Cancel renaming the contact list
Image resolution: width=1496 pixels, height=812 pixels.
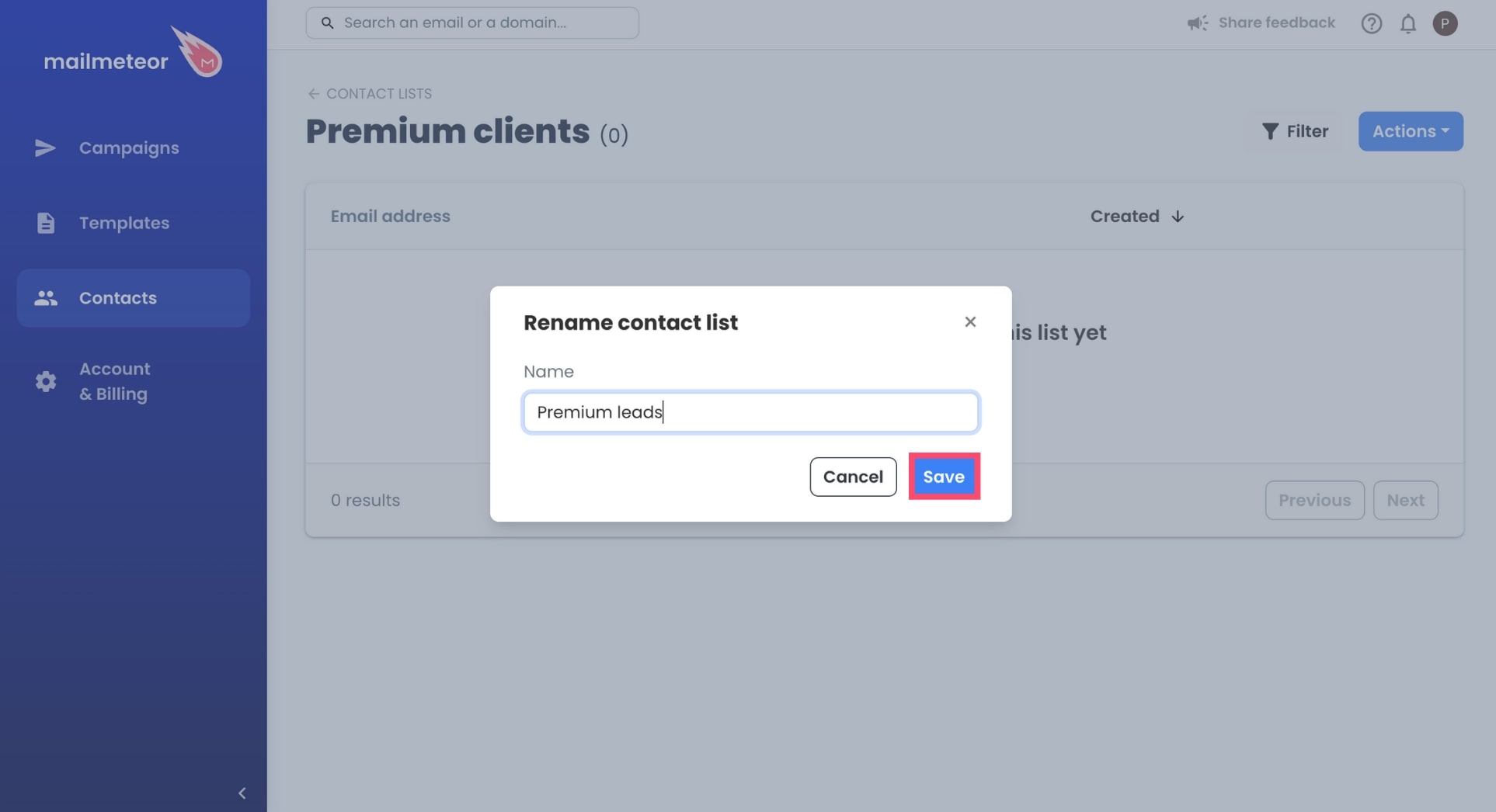coord(853,477)
